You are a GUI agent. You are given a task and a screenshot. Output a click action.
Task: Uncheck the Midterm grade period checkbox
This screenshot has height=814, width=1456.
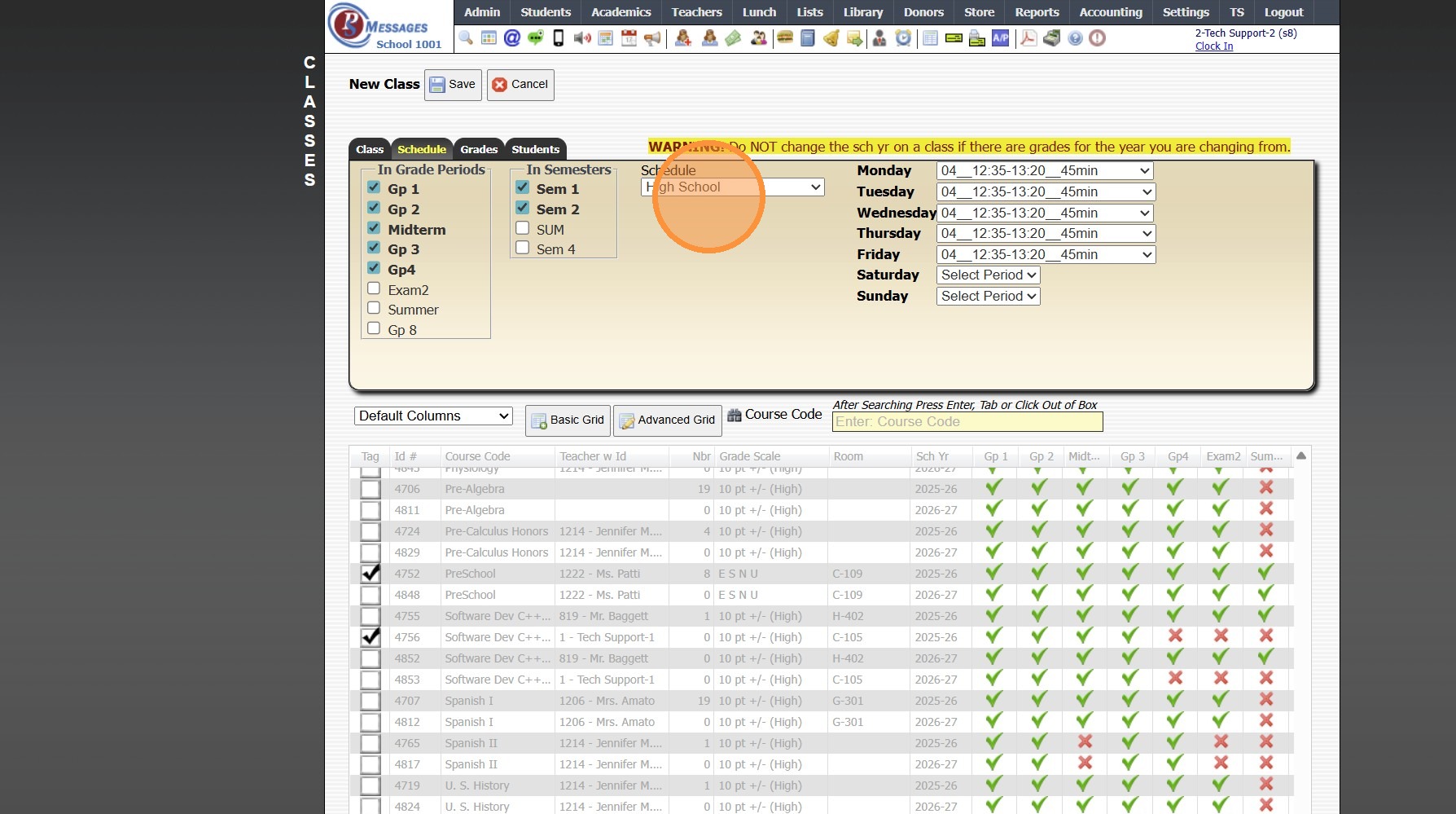(x=374, y=228)
